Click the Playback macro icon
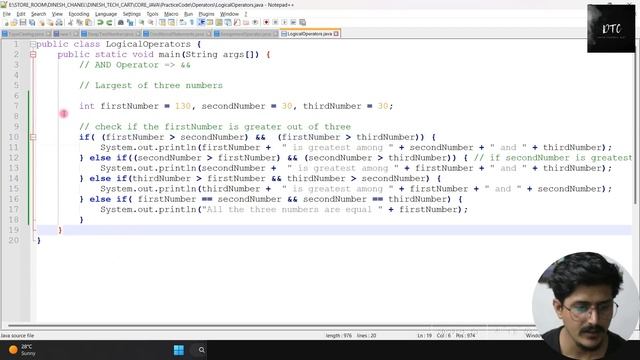Viewport: 640px width, 360px height. tap(284, 22)
